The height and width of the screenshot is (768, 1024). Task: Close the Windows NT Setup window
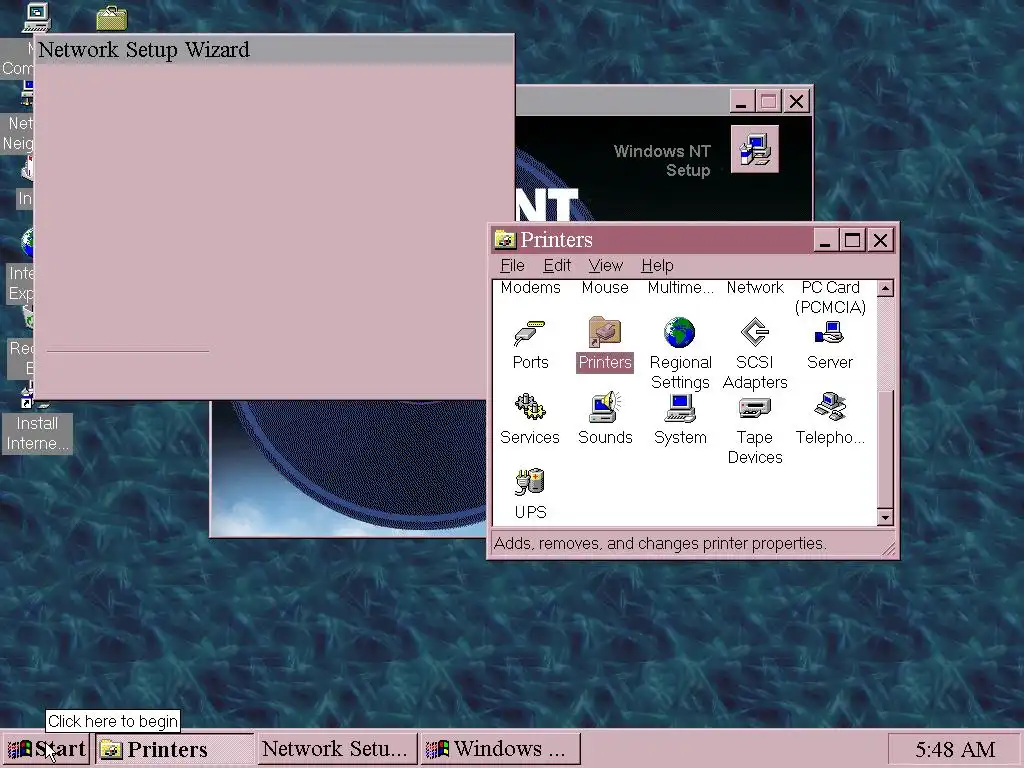click(x=797, y=101)
